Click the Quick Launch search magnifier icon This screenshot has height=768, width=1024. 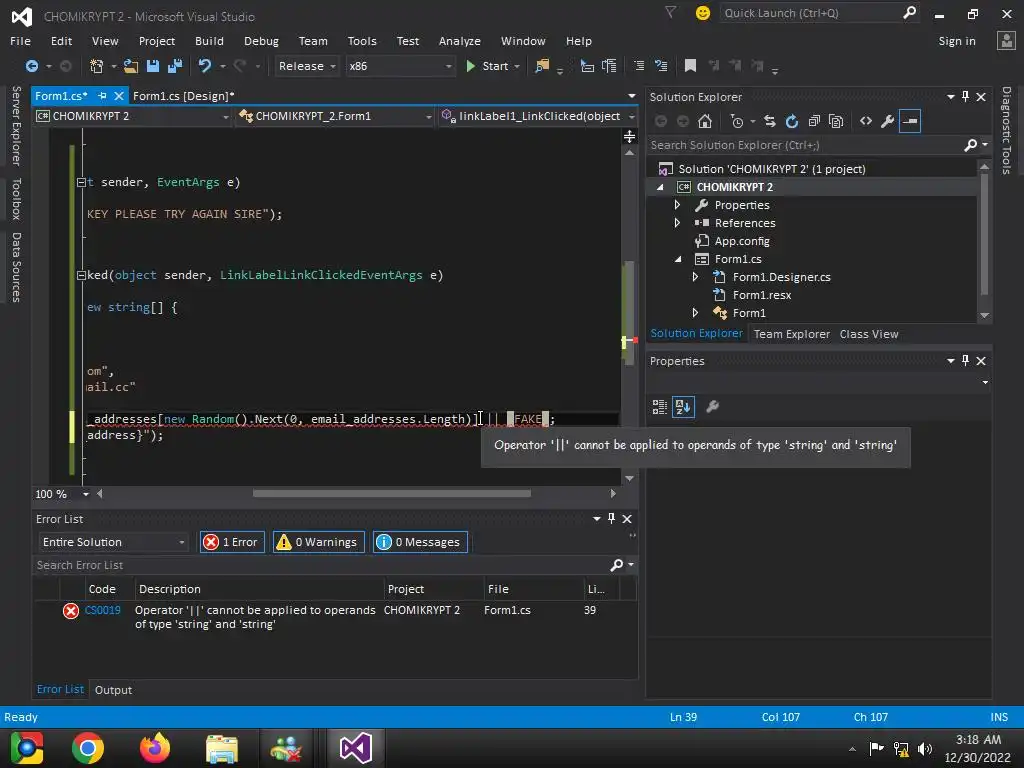(909, 12)
